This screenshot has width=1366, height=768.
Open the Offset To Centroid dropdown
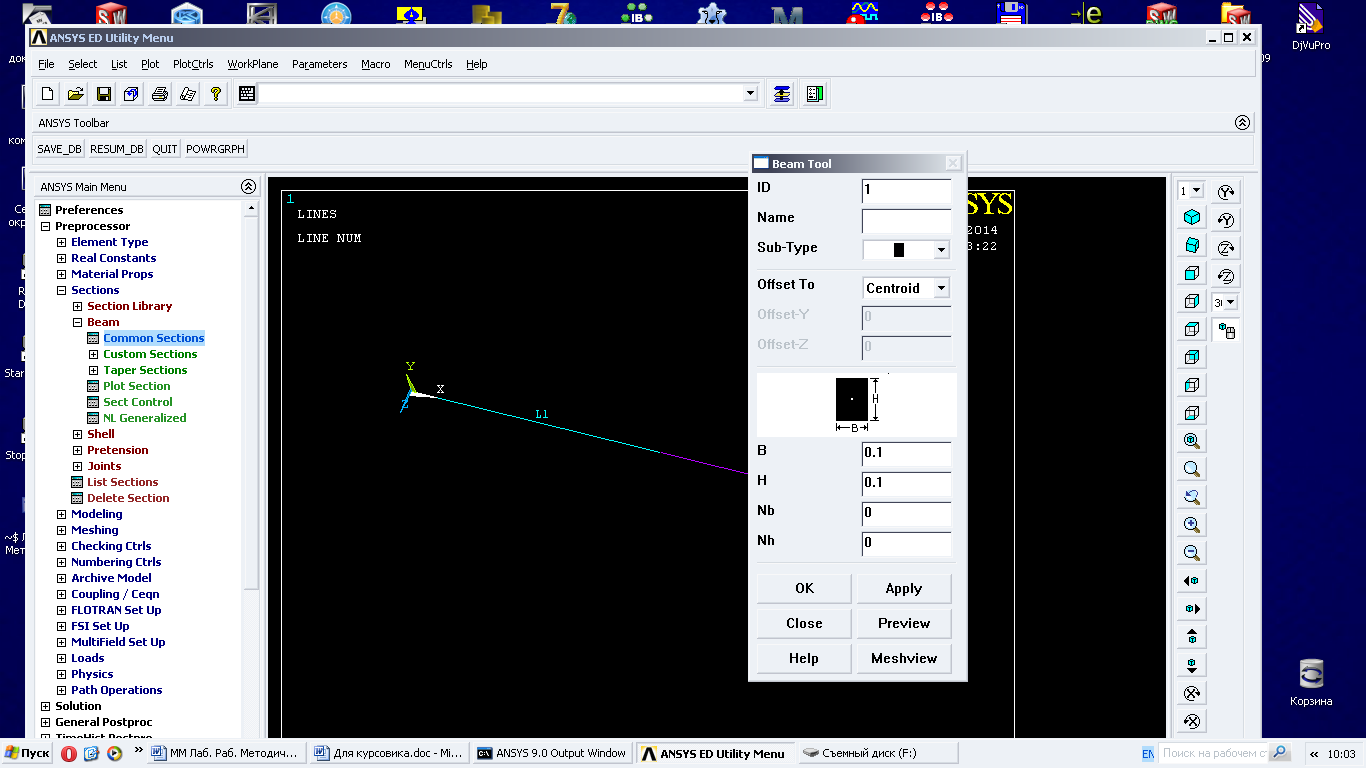tap(941, 288)
